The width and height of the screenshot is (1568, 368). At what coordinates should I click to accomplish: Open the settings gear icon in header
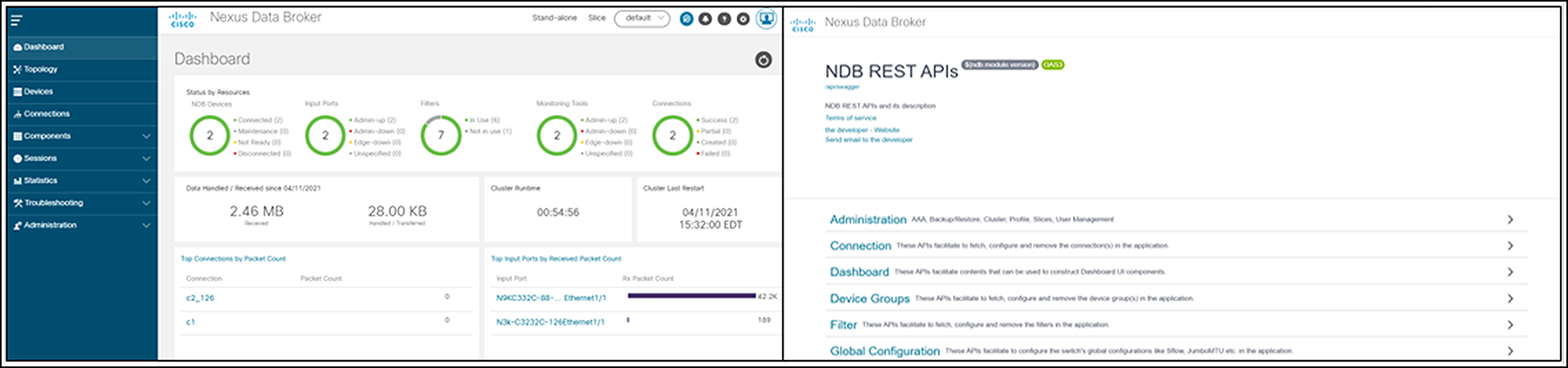click(743, 19)
